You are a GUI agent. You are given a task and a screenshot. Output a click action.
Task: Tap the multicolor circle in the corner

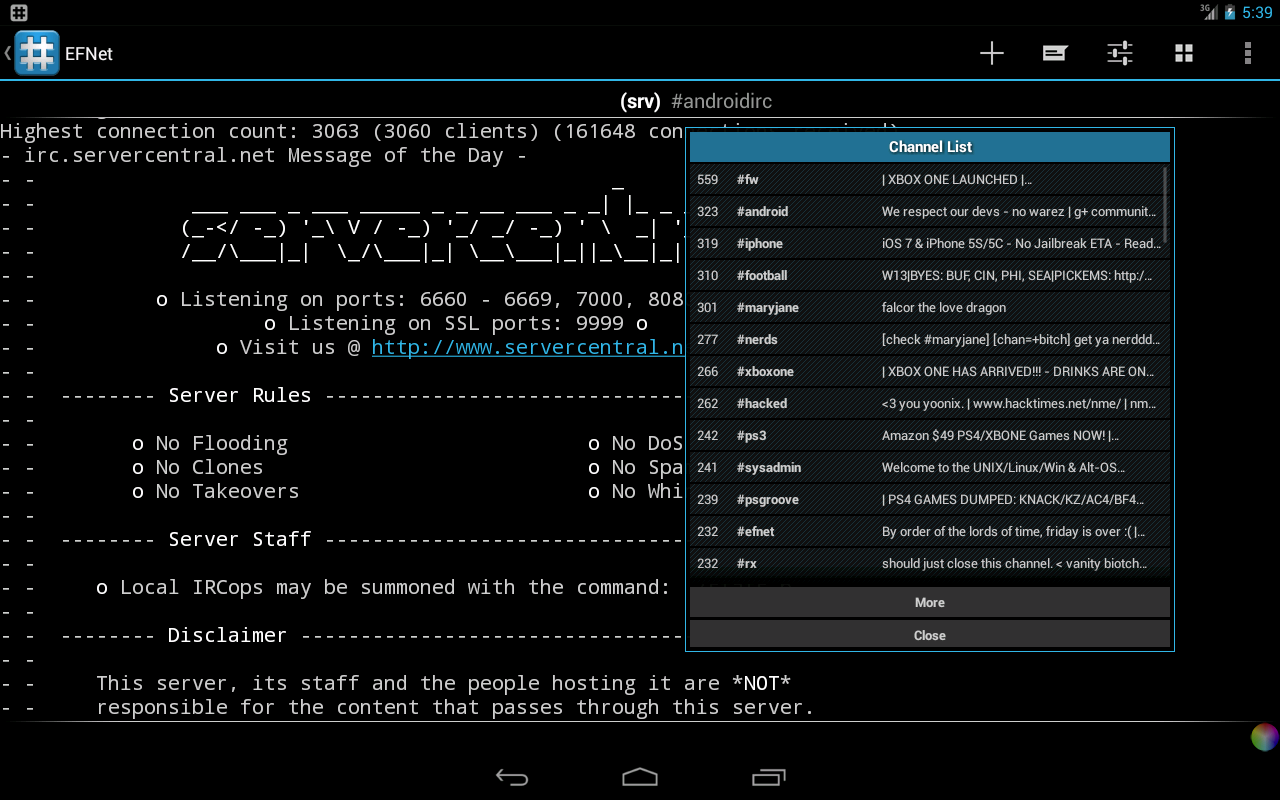pyautogui.click(x=1264, y=737)
